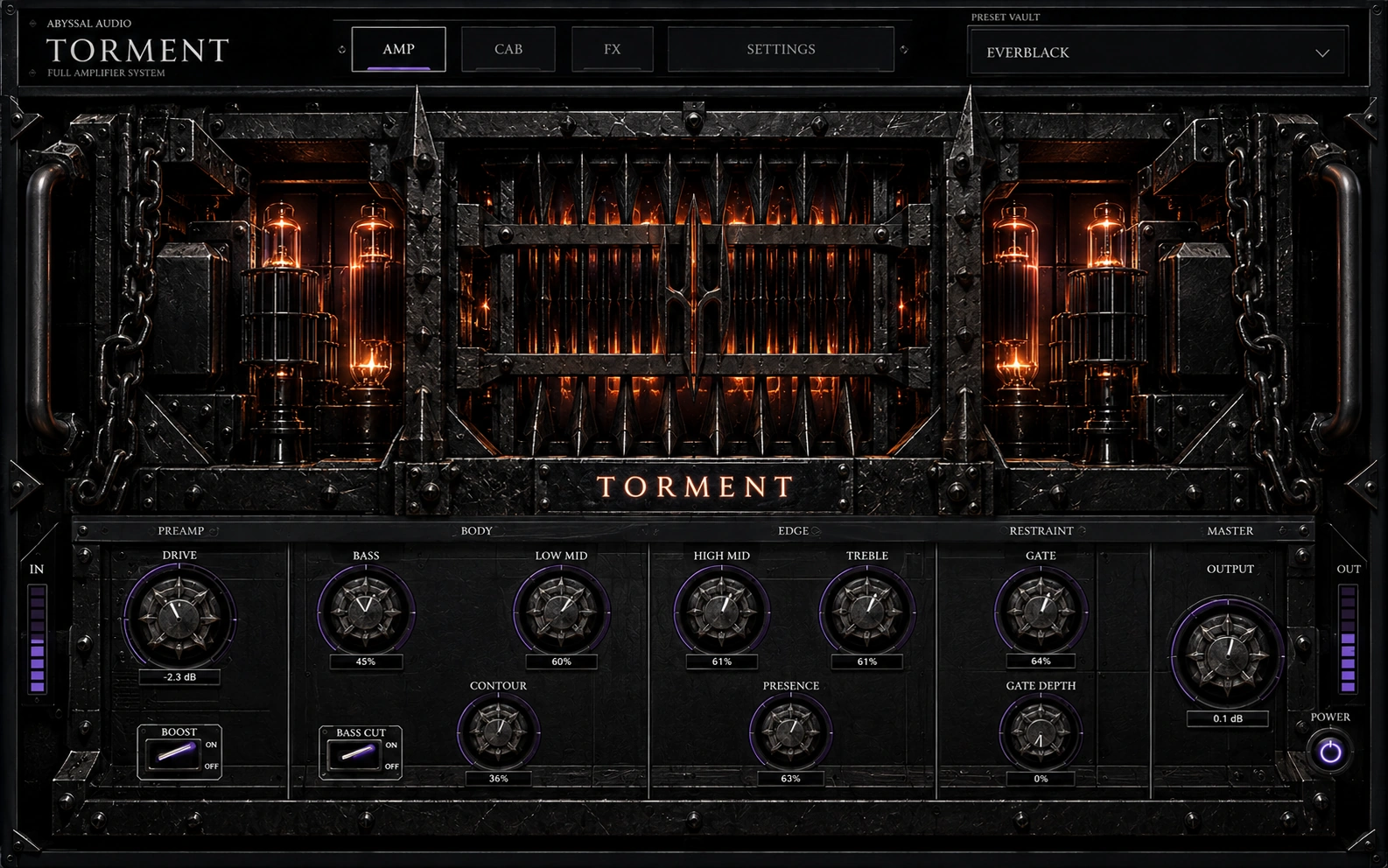Click the glowing TORMENT nameplate on the amp
This screenshot has width=1388, height=868.
pos(695,487)
